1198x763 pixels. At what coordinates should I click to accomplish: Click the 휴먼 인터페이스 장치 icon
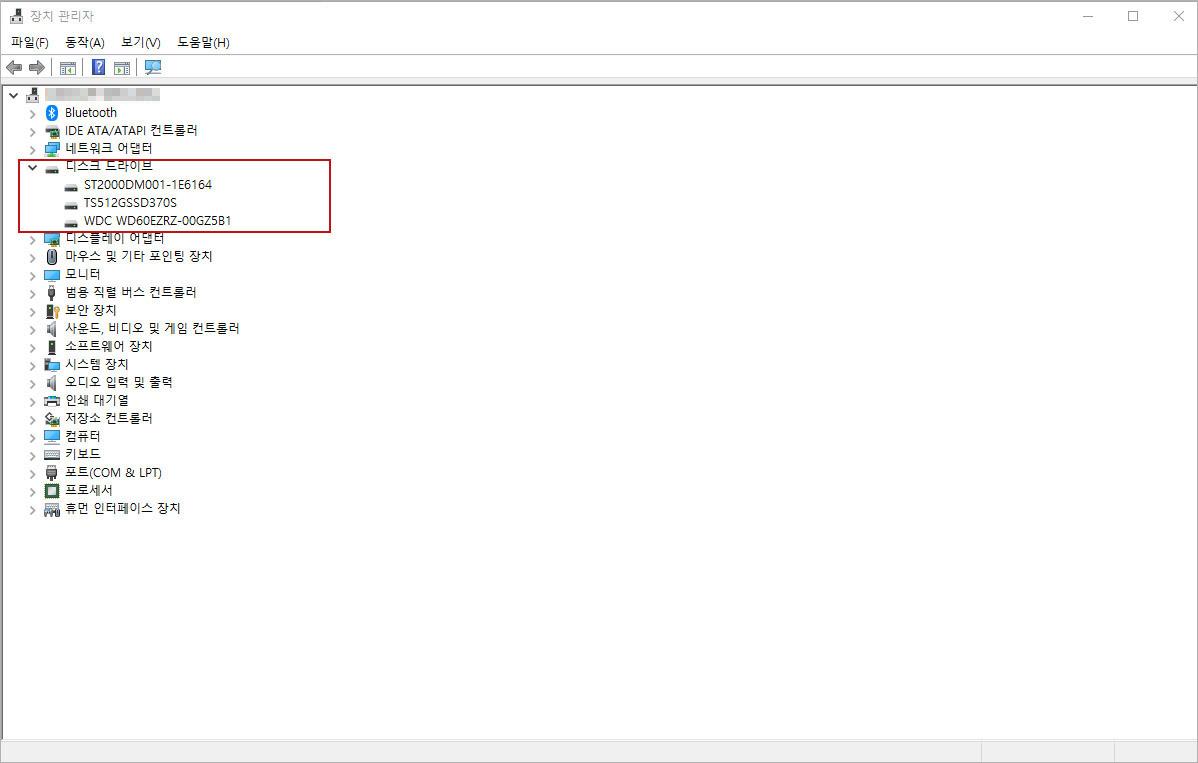pos(52,509)
